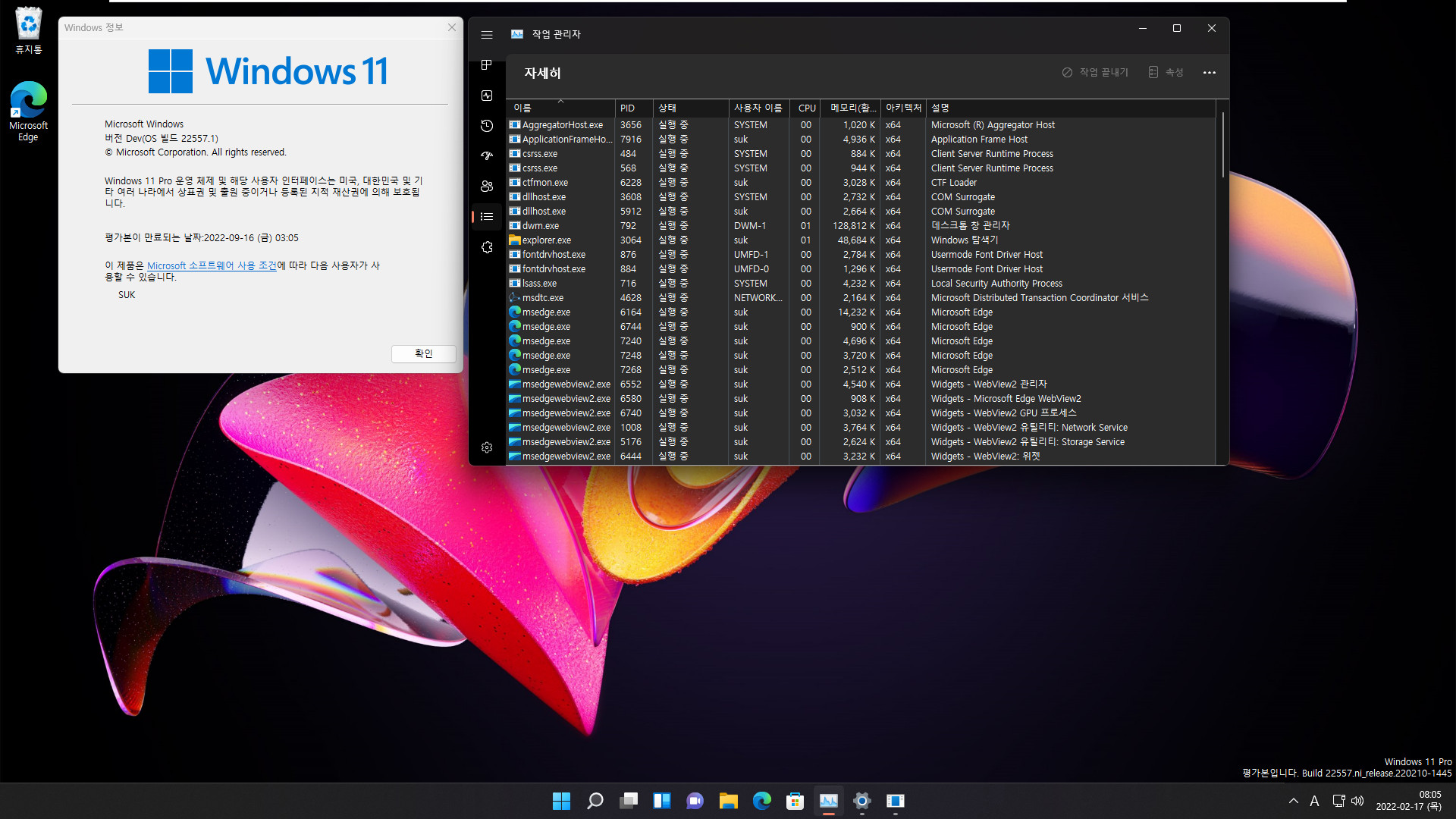
Task: Open clock and date on taskbar
Action: (x=1409, y=801)
